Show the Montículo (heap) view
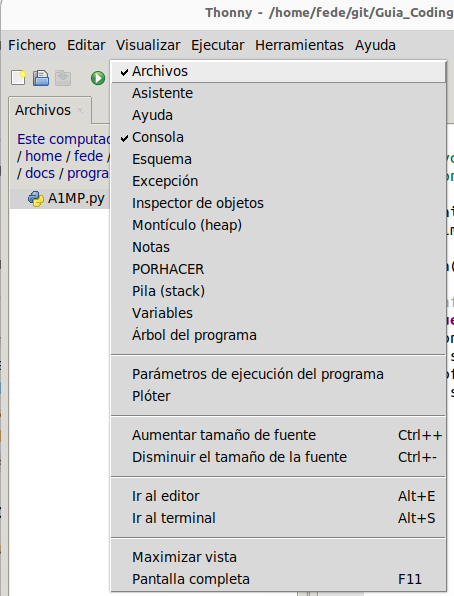The width and height of the screenshot is (454, 596). pos(278,225)
